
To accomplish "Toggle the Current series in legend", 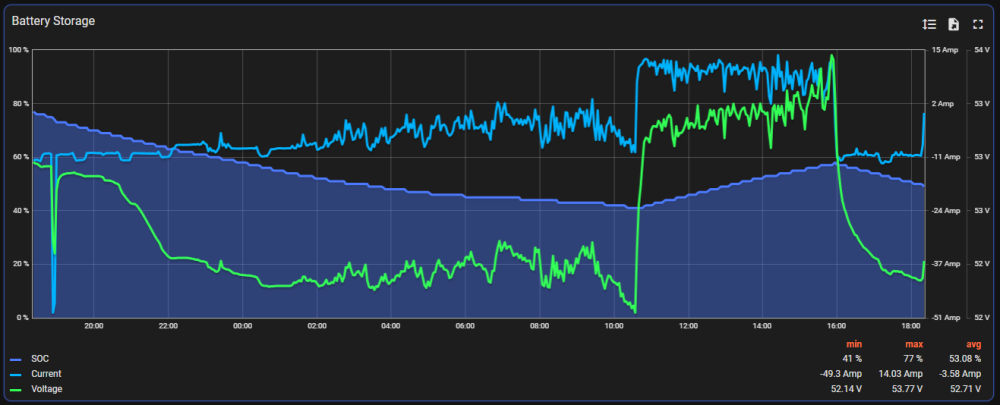I will pos(47,374).
